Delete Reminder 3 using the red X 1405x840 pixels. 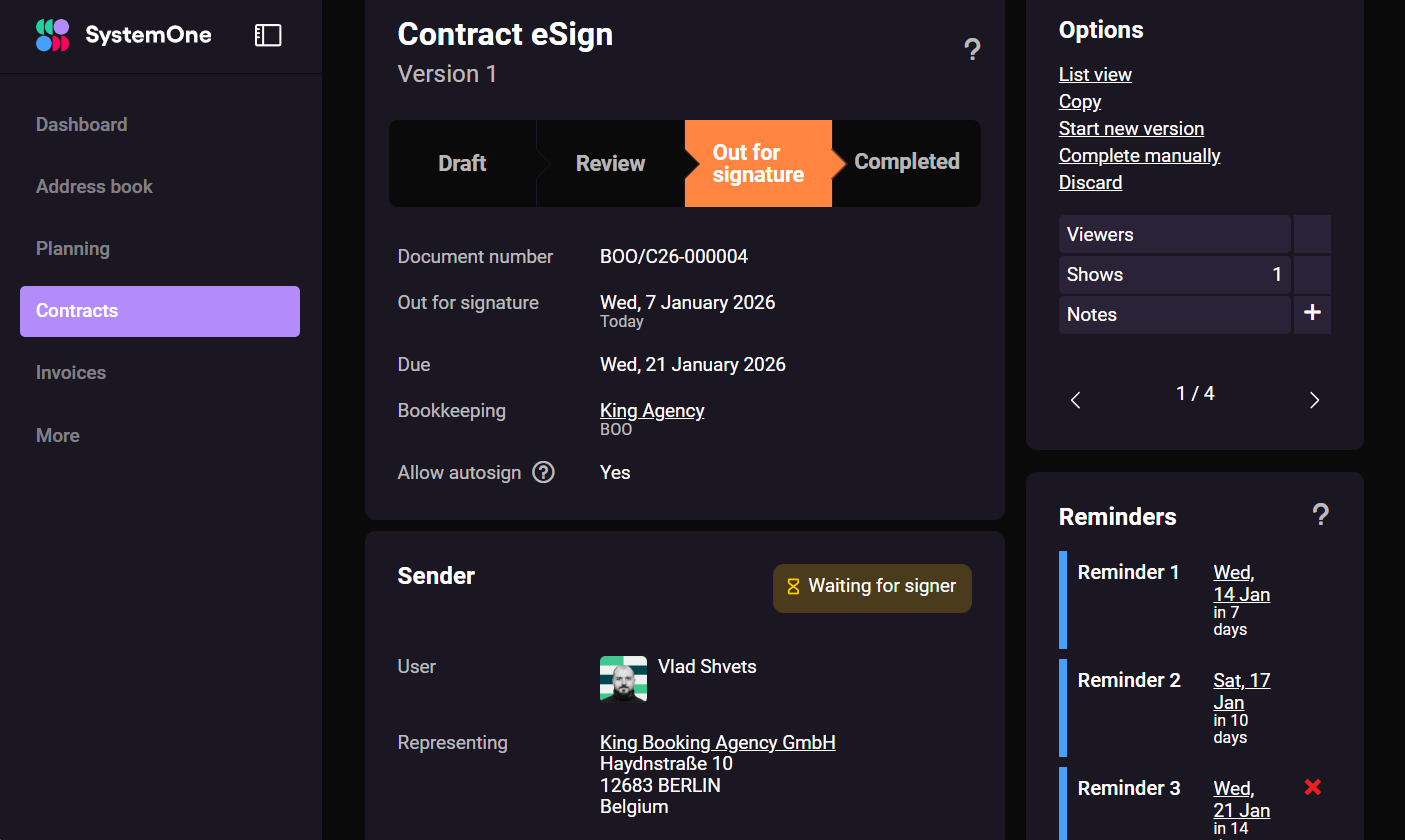pyautogui.click(x=1311, y=787)
